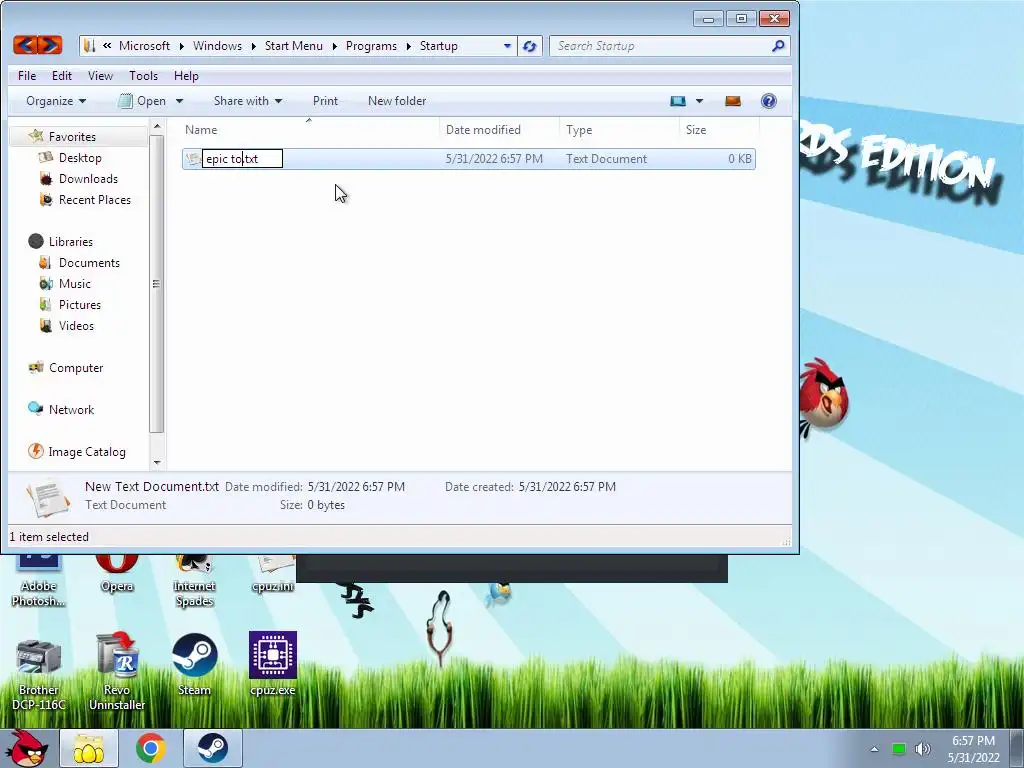
Task: Open the Music library
Action: pos(74,283)
